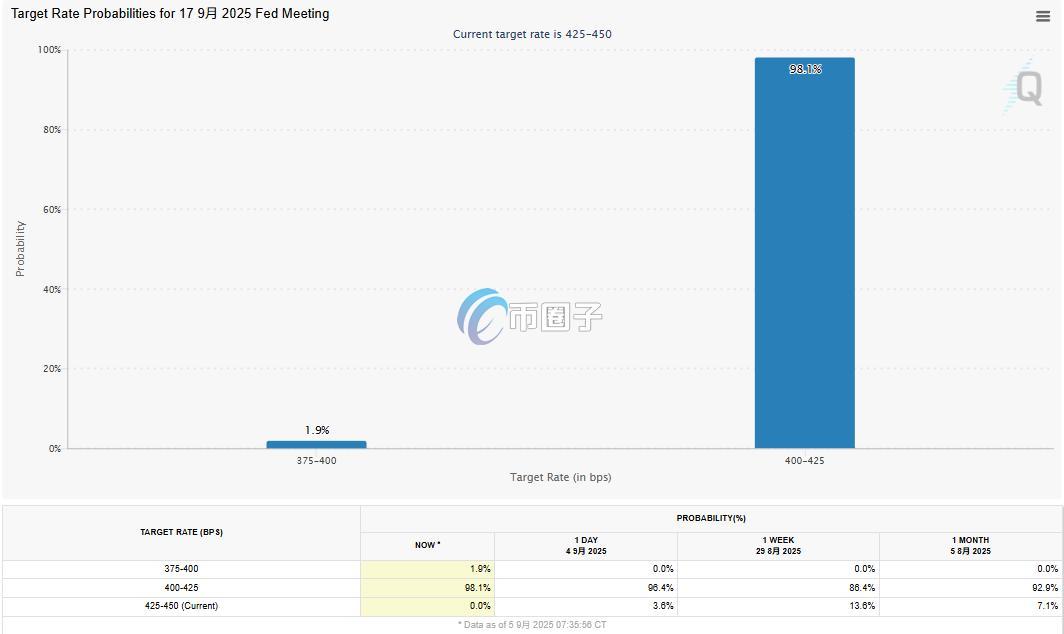Select the 425-450 (Current) table row label
The width and height of the screenshot is (1064, 634).
pyautogui.click(x=181, y=606)
